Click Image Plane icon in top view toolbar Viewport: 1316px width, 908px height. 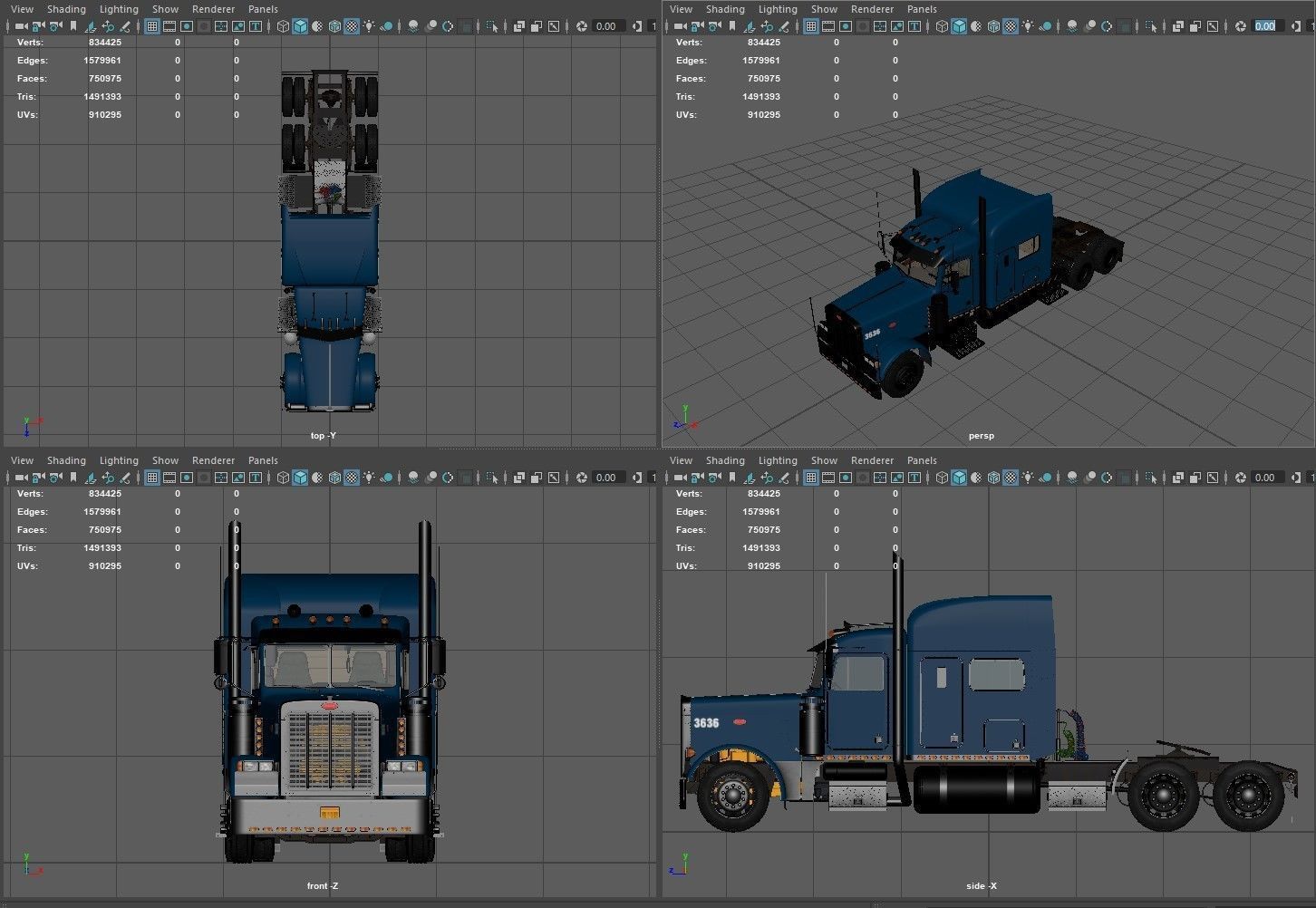[x=90, y=26]
